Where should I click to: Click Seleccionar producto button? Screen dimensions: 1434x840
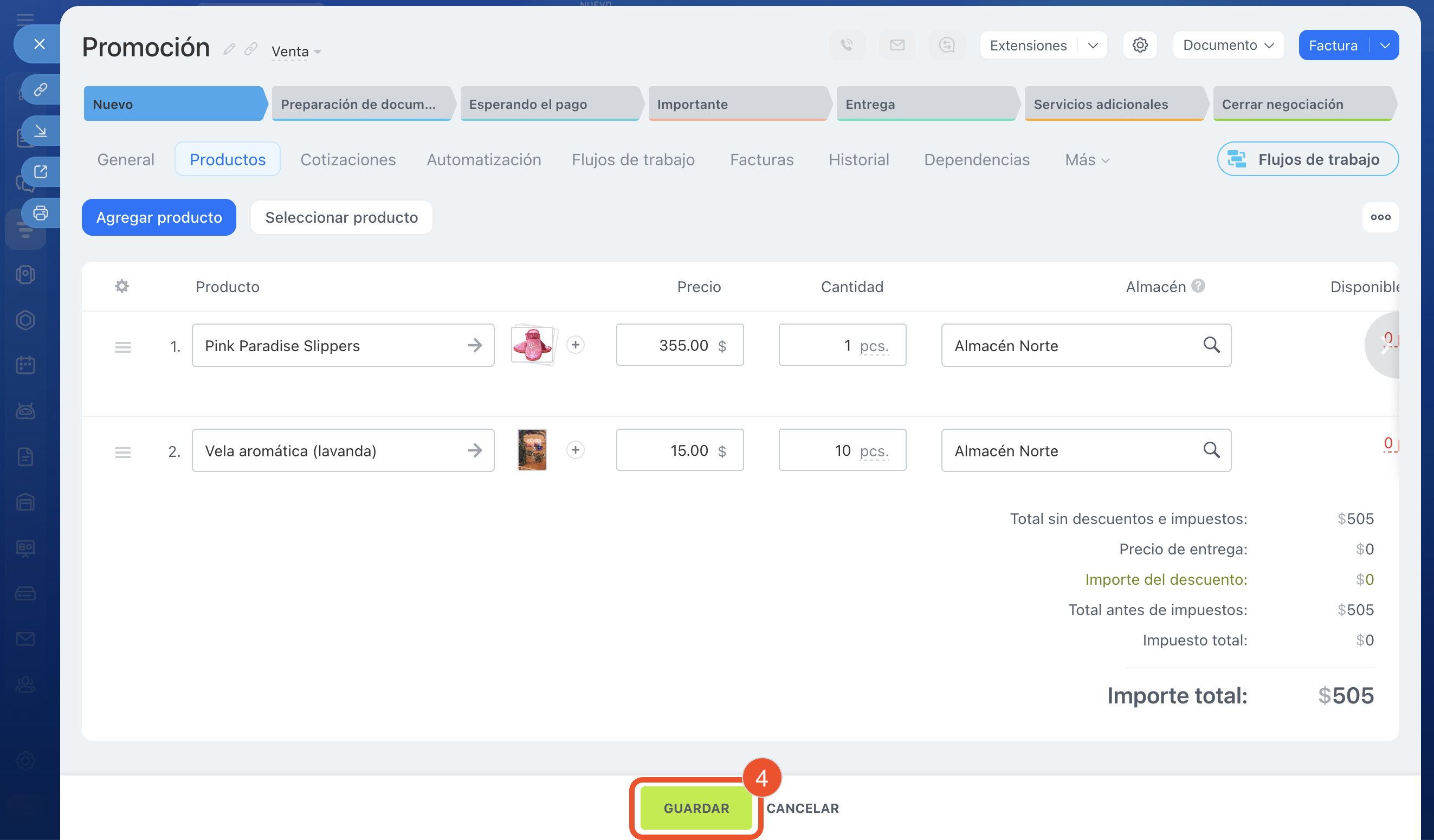(341, 217)
